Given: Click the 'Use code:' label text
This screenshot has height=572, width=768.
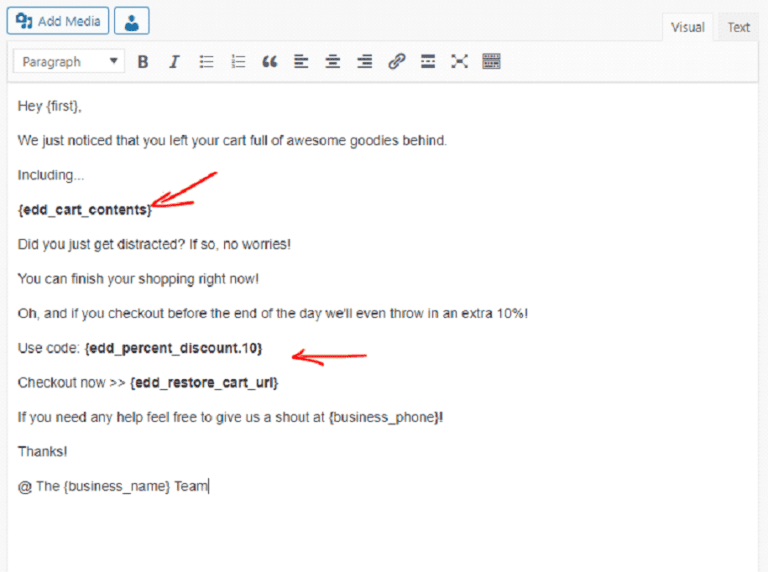Looking at the screenshot, I should tap(48, 348).
